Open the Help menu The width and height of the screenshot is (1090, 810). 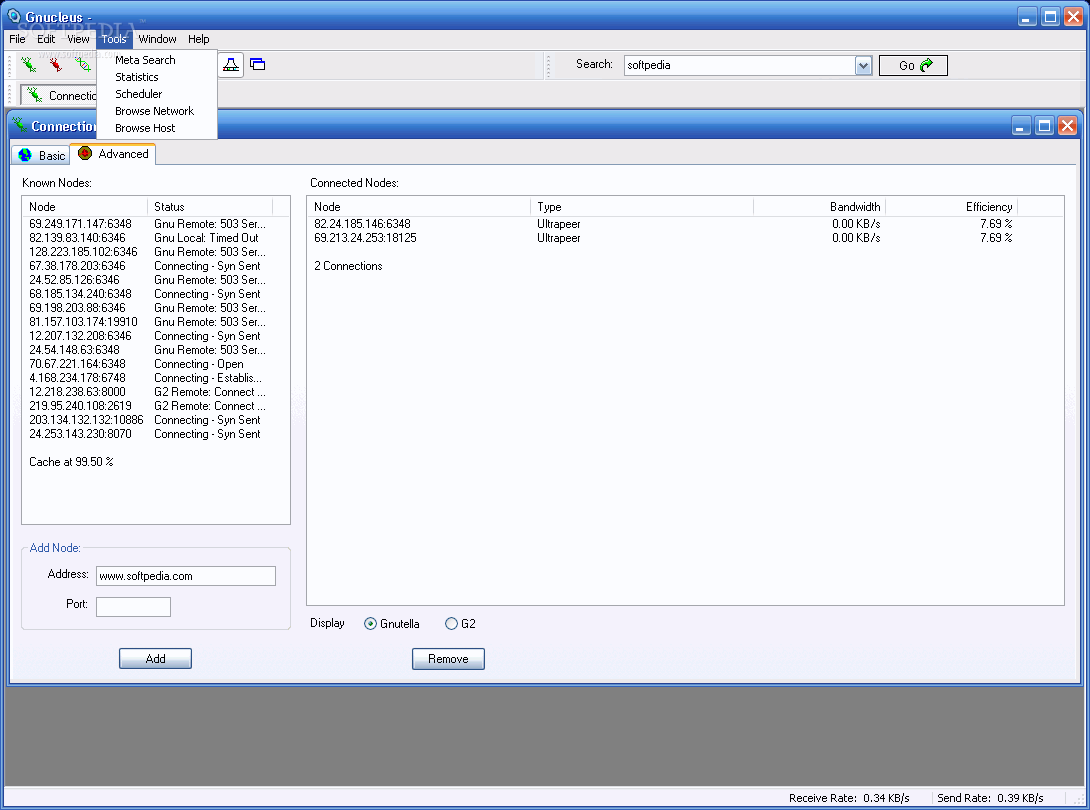[x=198, y=39]
